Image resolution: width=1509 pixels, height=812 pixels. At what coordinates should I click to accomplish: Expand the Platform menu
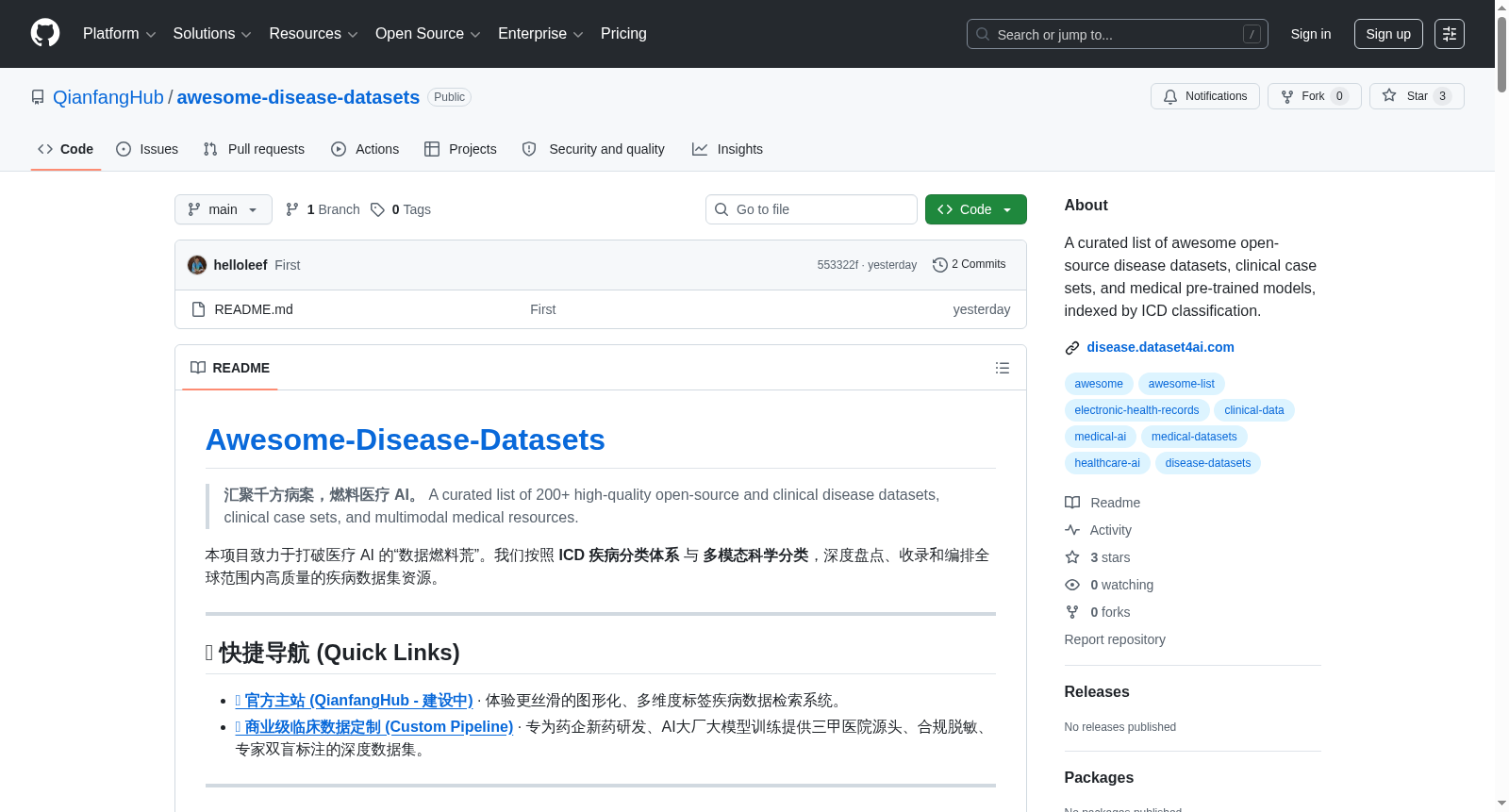click(120, 34)
